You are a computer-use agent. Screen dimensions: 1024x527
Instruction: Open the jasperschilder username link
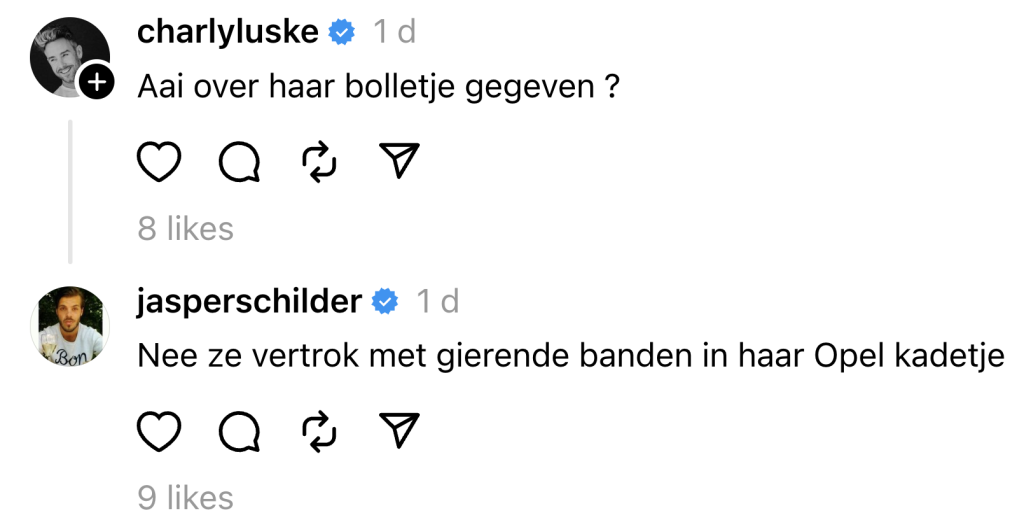(249, 301)
